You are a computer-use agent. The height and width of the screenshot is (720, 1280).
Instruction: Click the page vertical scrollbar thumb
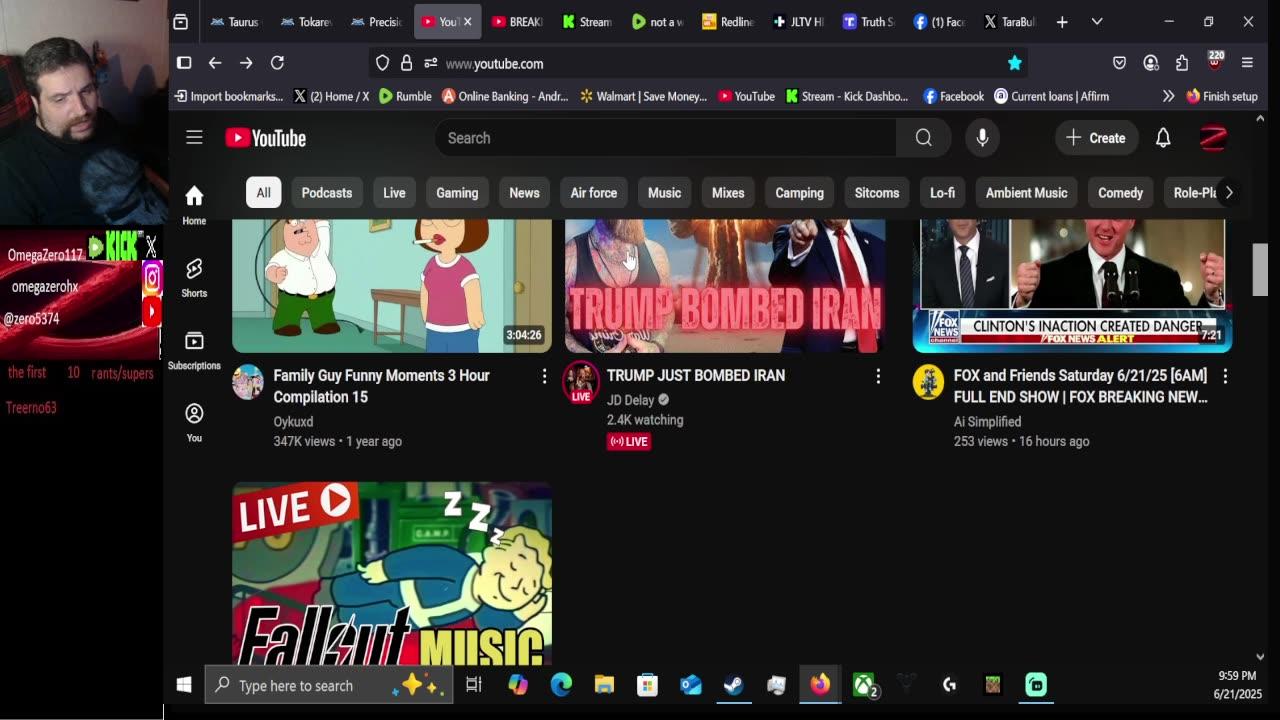(1260, 269)
